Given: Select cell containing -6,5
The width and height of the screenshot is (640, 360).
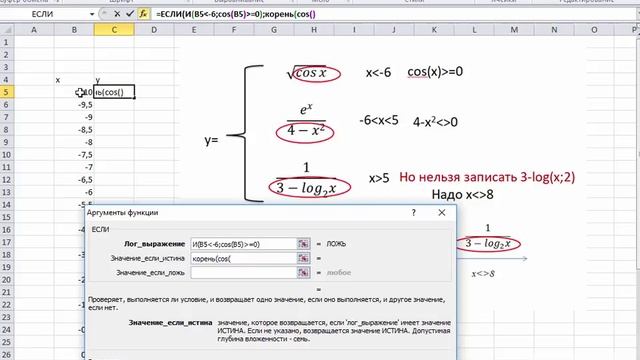Looking at the screenshot, I should coord(74,180).
